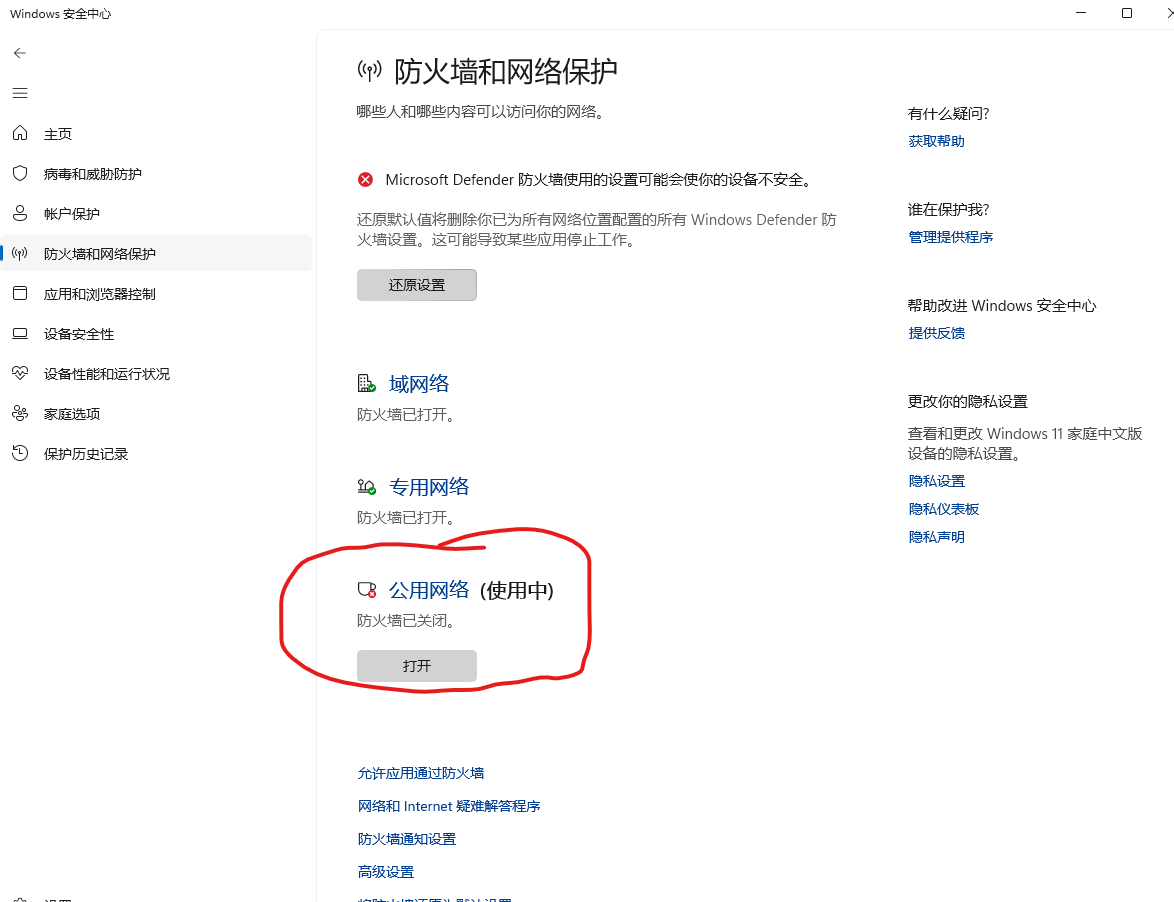Click 打开 to turn on public firewall
1174x902 pixels.
416,666
